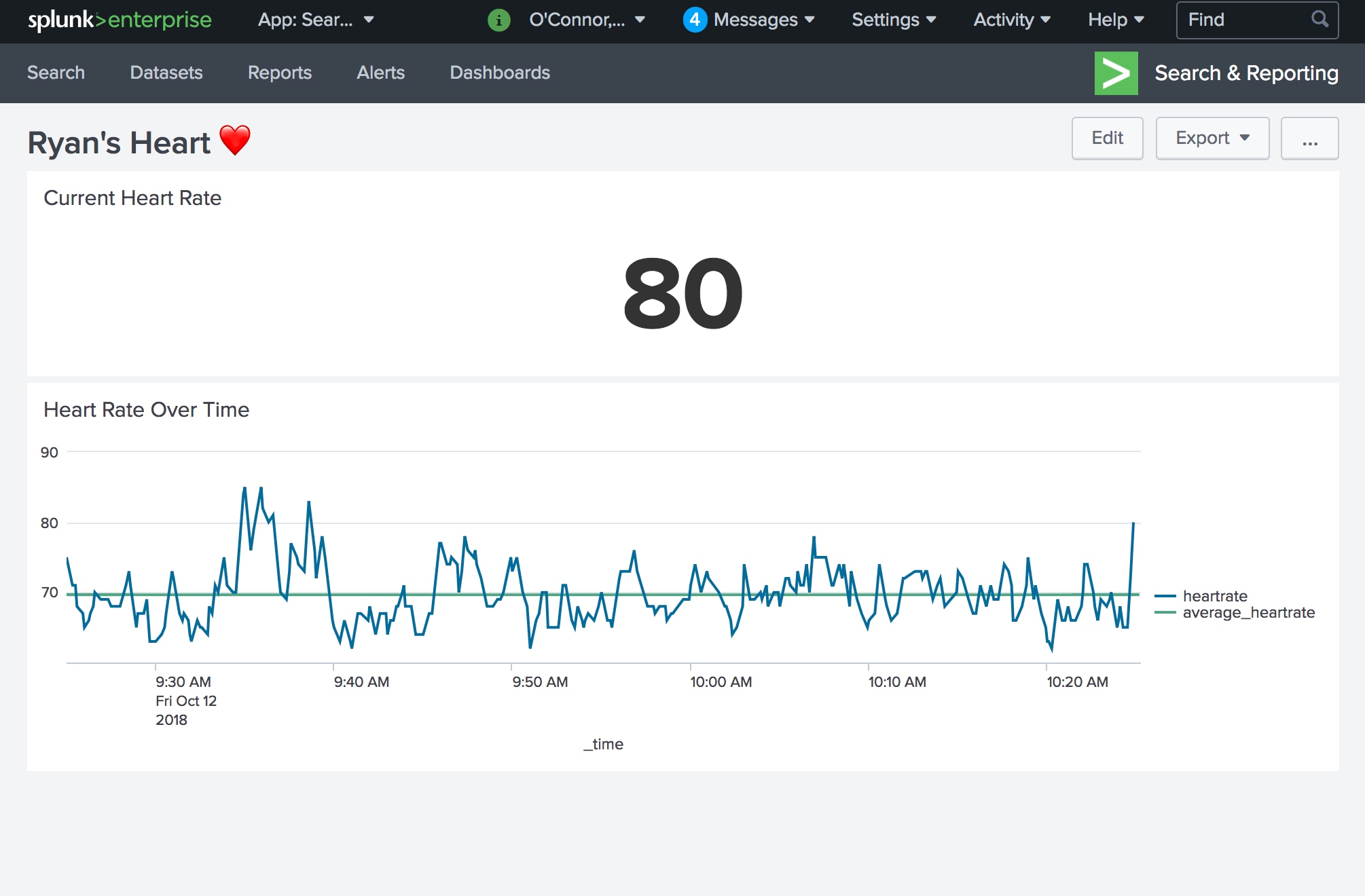Click the 90 y-axis label
The width and height of the screenshot is (1365, 896).
click(x=50, y=452)
